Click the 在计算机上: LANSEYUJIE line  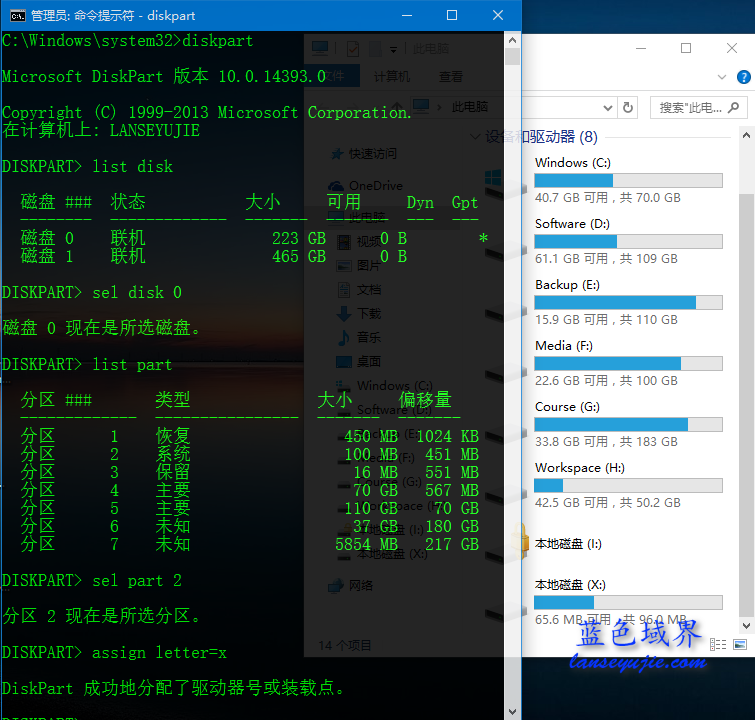[101, 131]
